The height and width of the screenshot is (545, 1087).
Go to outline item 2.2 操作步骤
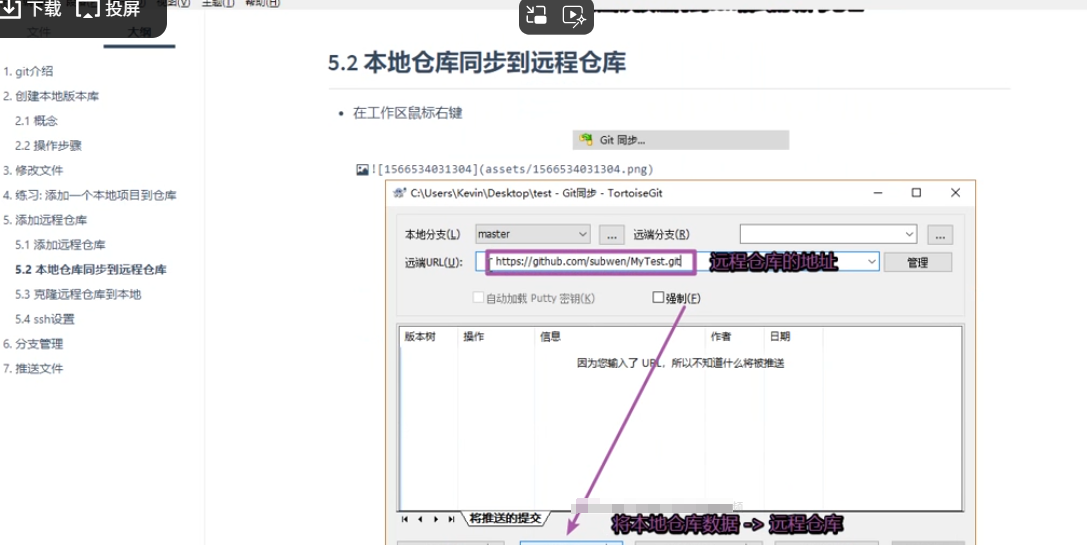pyautogui.click(x=49, y=146)
